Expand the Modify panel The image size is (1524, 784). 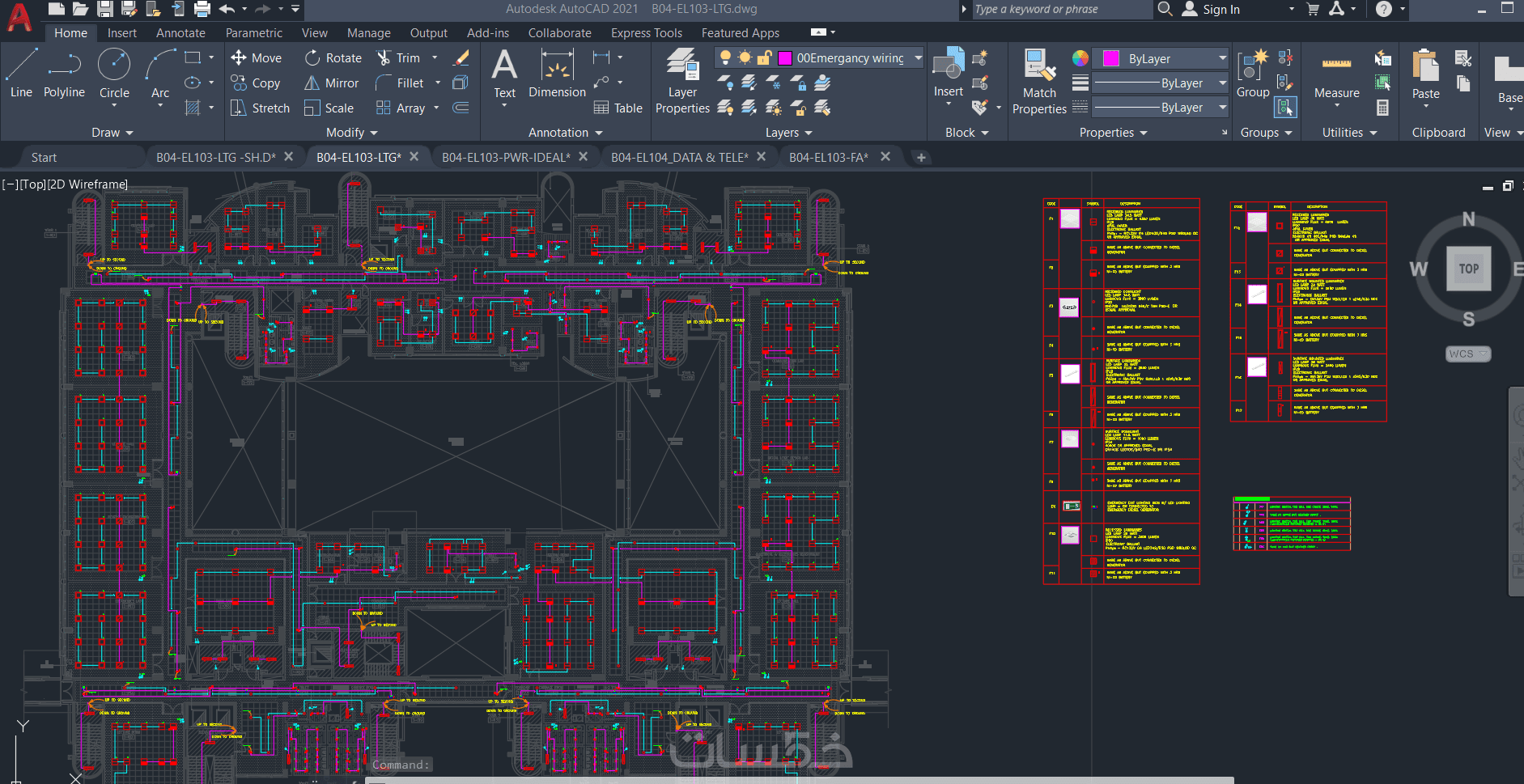tap(352, 133)
